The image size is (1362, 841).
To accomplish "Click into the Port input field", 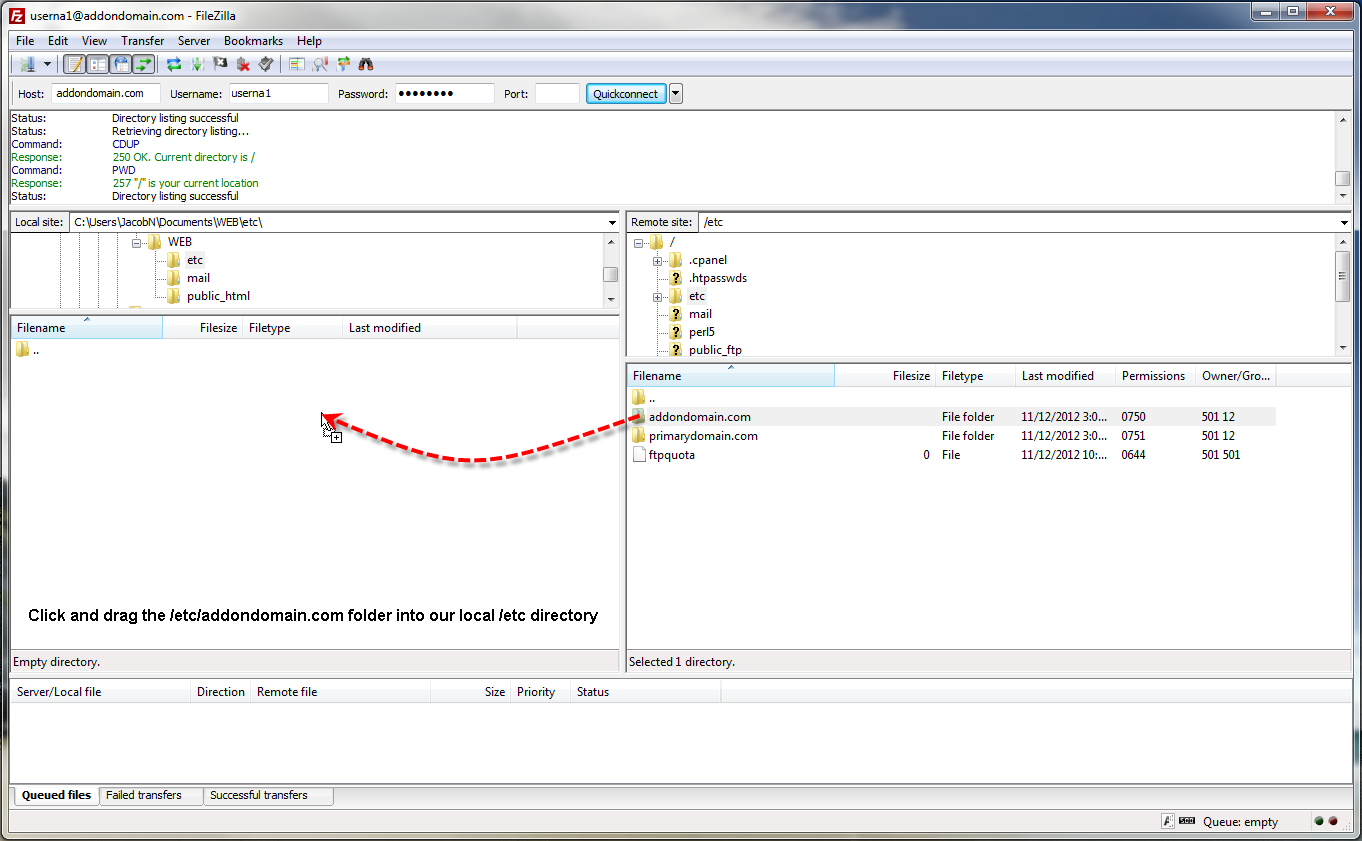I will pos(557,94).
